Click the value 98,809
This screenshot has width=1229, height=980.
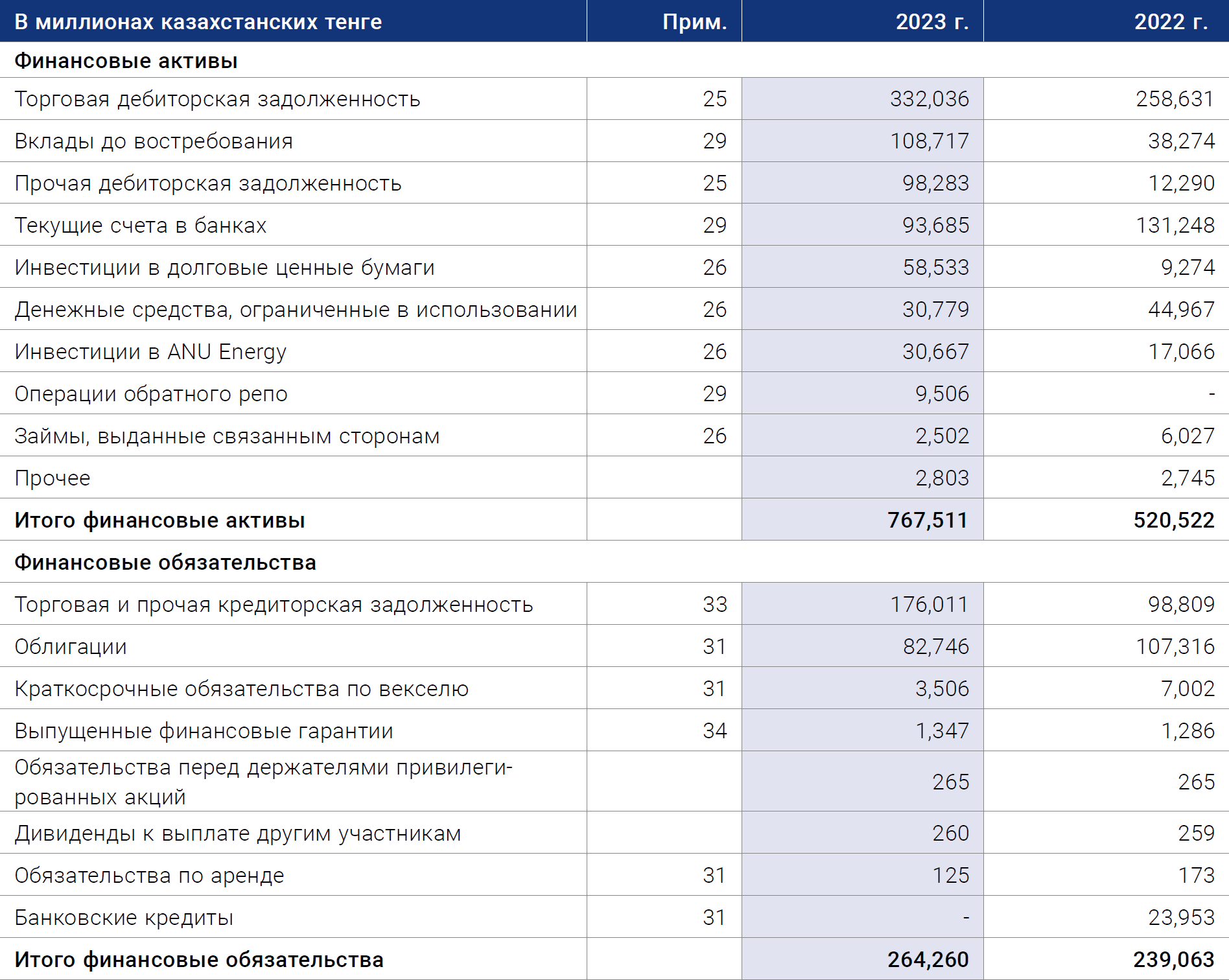tap(1181, 605)
